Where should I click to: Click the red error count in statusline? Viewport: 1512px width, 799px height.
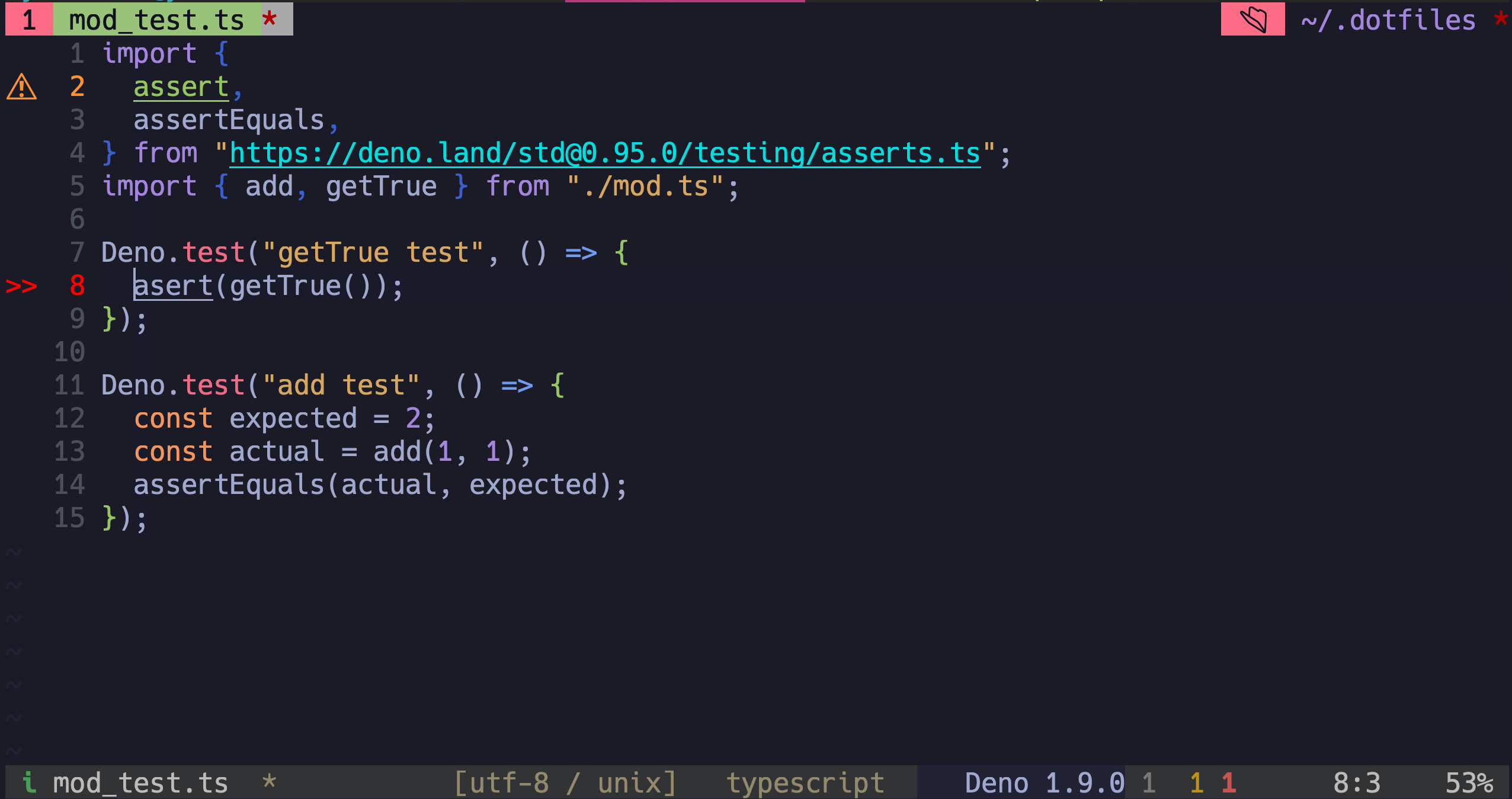click(x=1229, y=782)
